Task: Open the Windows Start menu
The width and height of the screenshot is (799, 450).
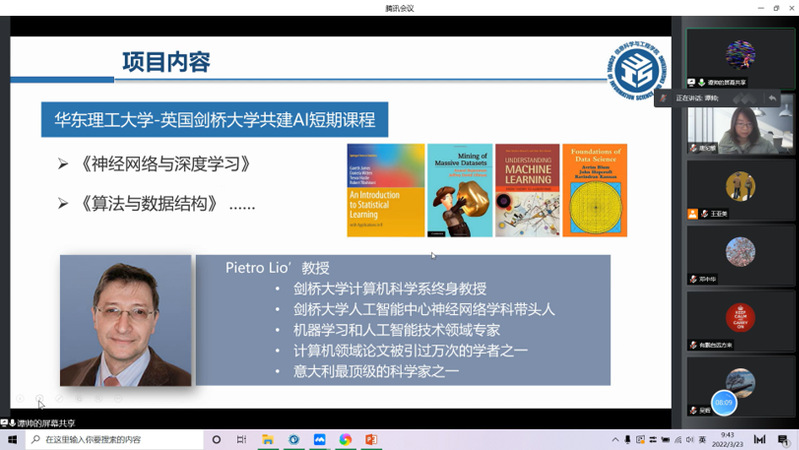Action: (x=10, y=439)
